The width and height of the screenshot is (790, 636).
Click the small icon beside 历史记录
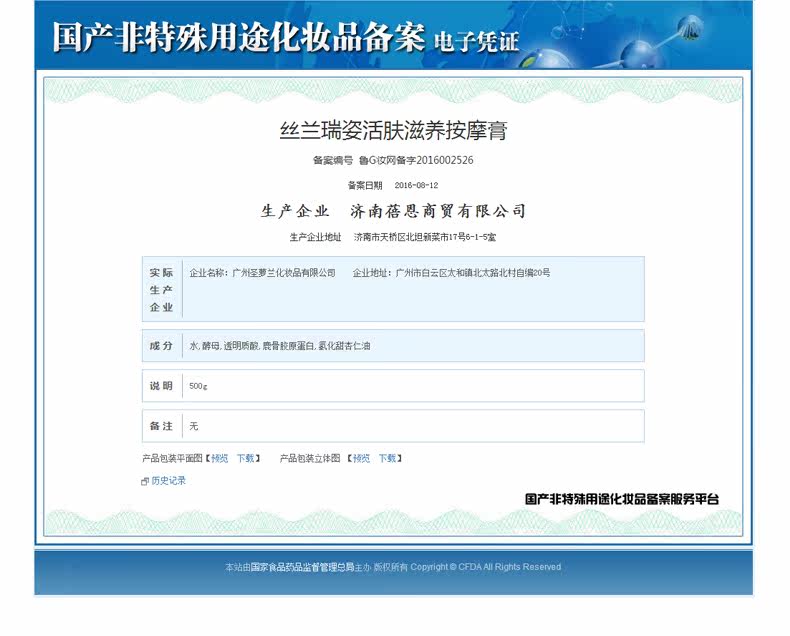coord(145,481)
